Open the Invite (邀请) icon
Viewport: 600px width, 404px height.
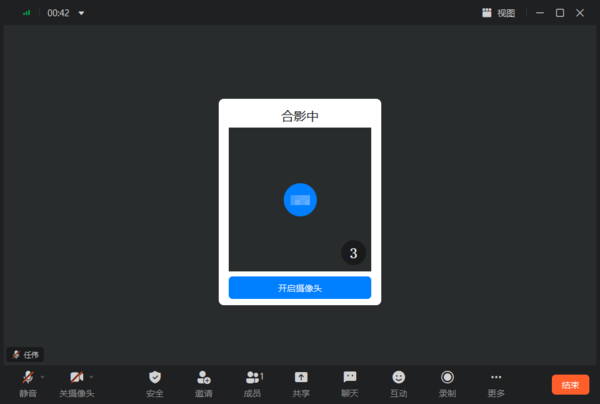click(203, 377)
